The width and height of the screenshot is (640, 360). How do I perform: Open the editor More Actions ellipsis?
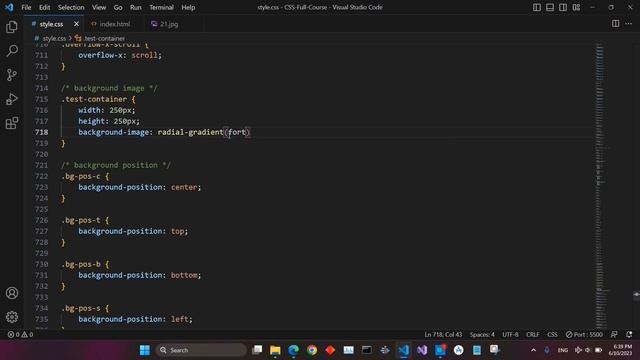point(629,24)
